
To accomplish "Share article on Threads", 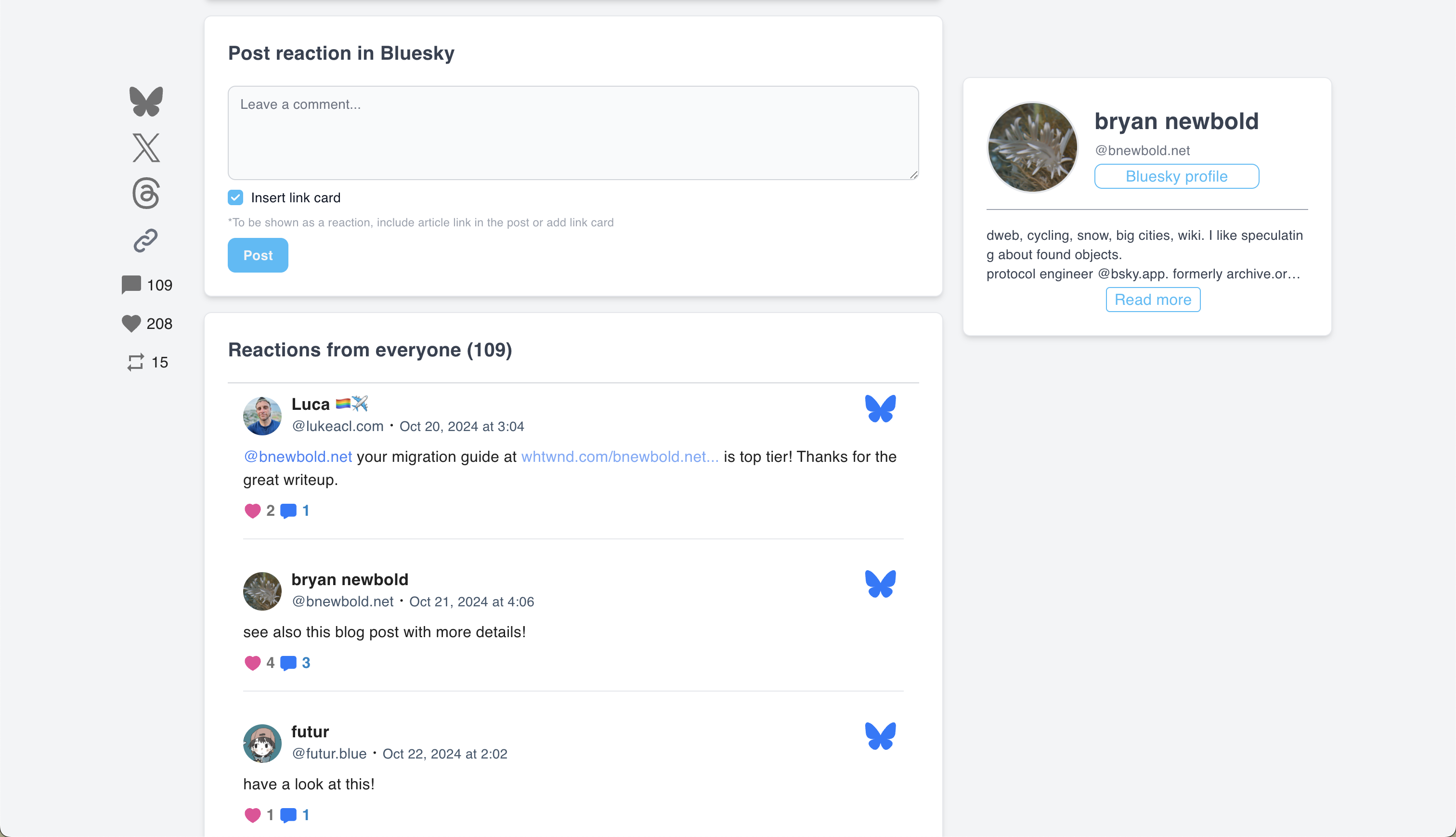I will tap(146, 193).
